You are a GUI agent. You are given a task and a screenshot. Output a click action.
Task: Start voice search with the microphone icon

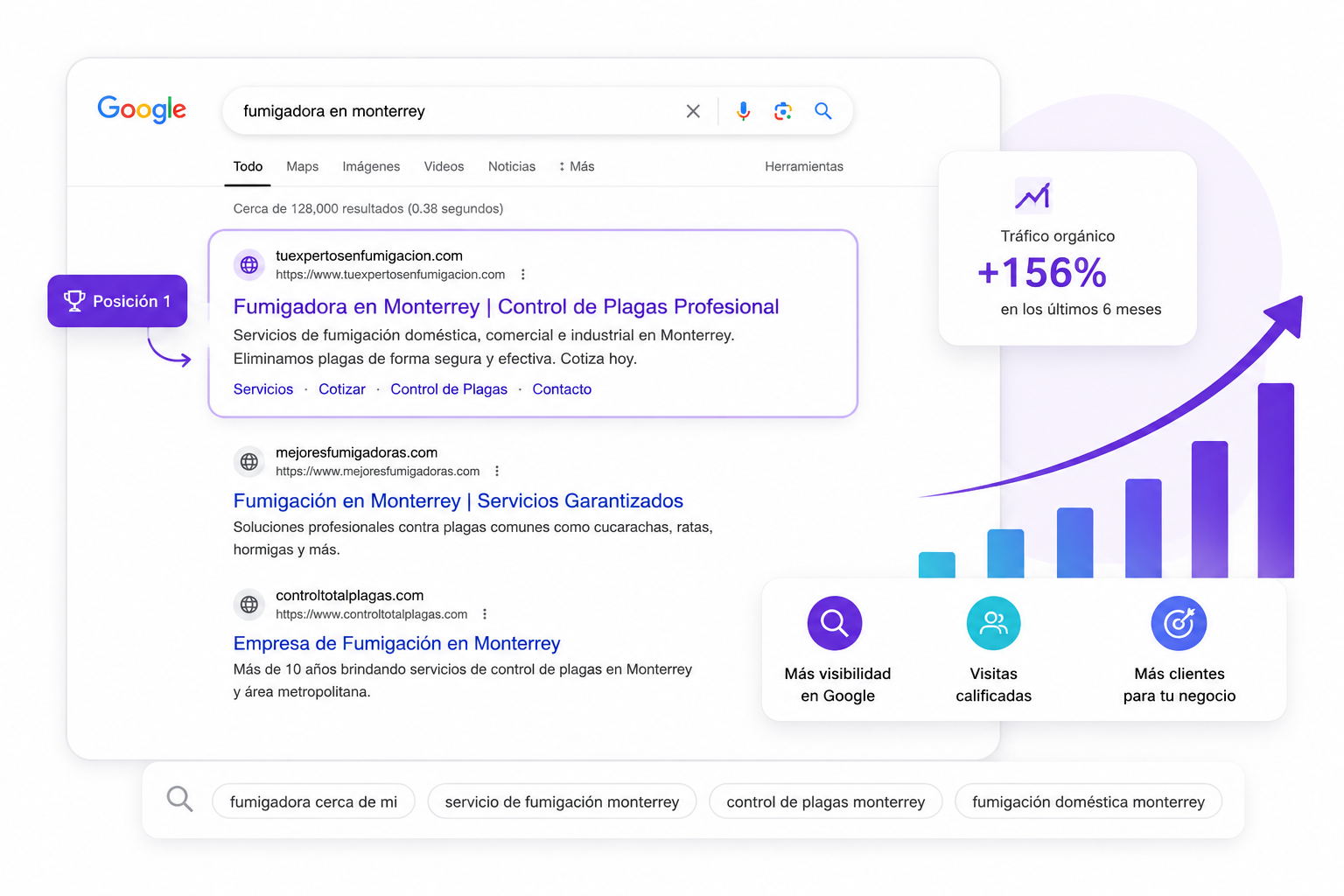coord(743,111)
